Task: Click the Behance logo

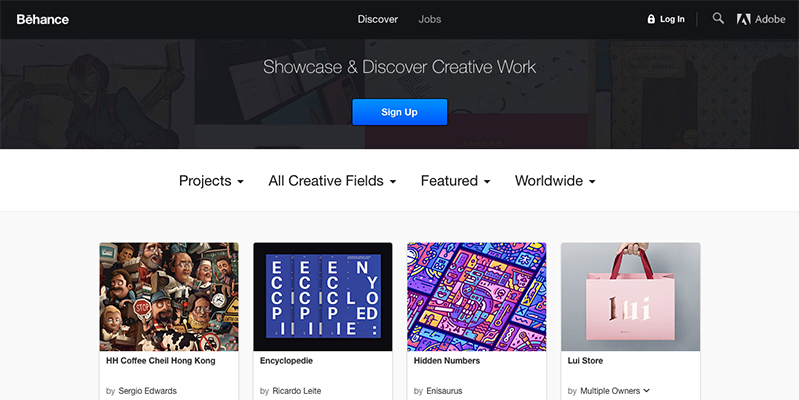Action: coord(43,19)
